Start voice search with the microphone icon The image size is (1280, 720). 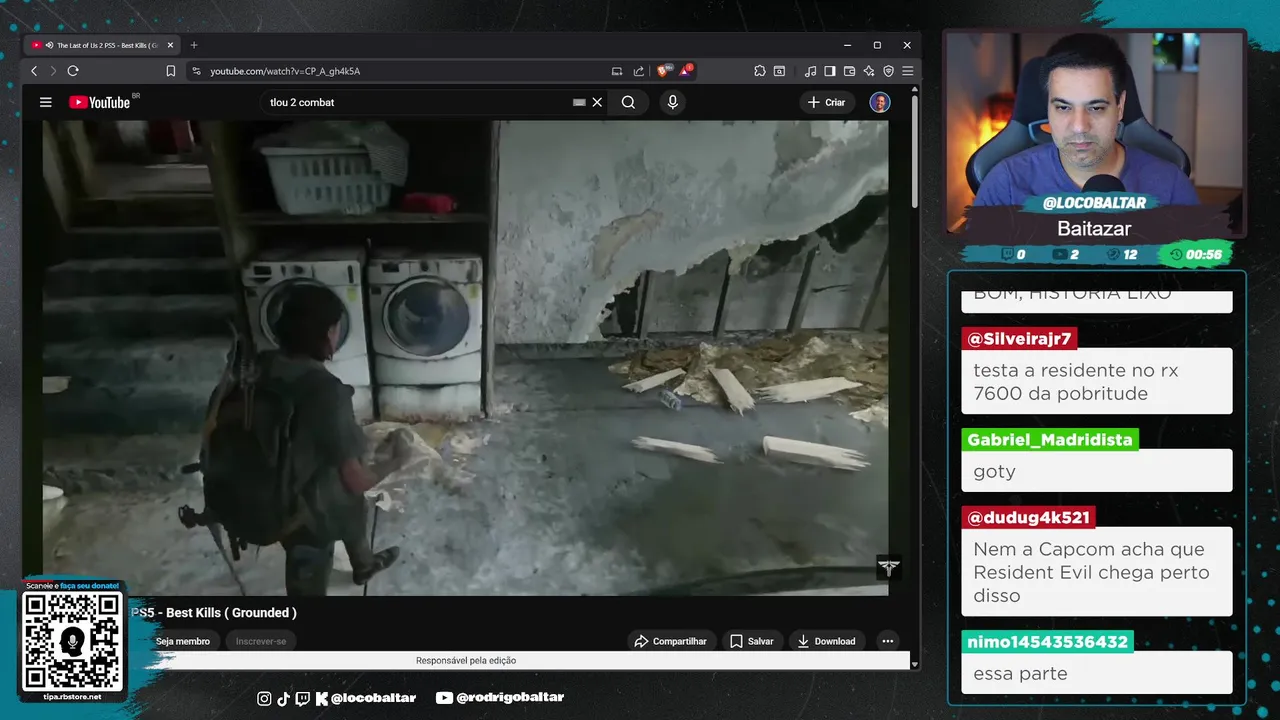pyautogui.click(x=672, y=102)
